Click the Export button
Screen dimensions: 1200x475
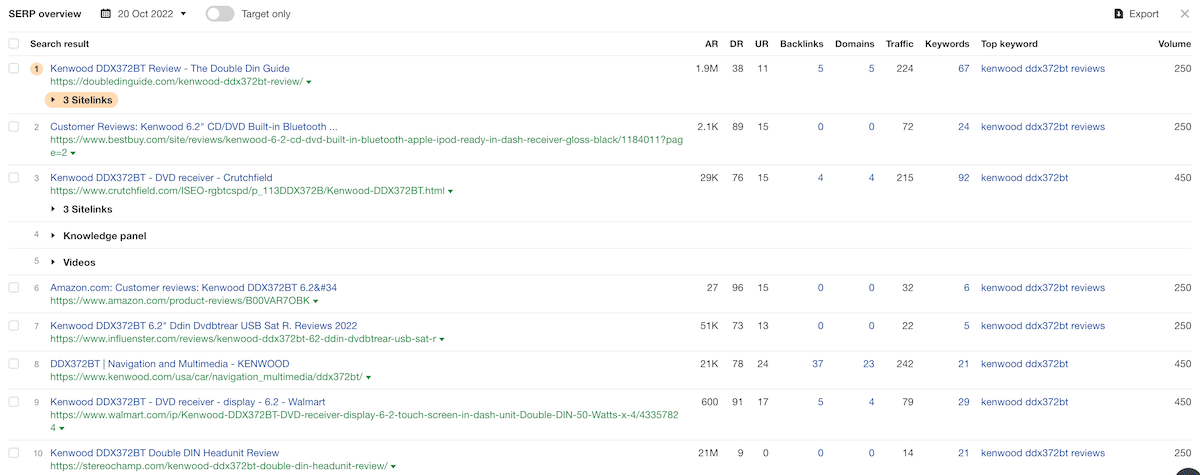click(1136, 14)
